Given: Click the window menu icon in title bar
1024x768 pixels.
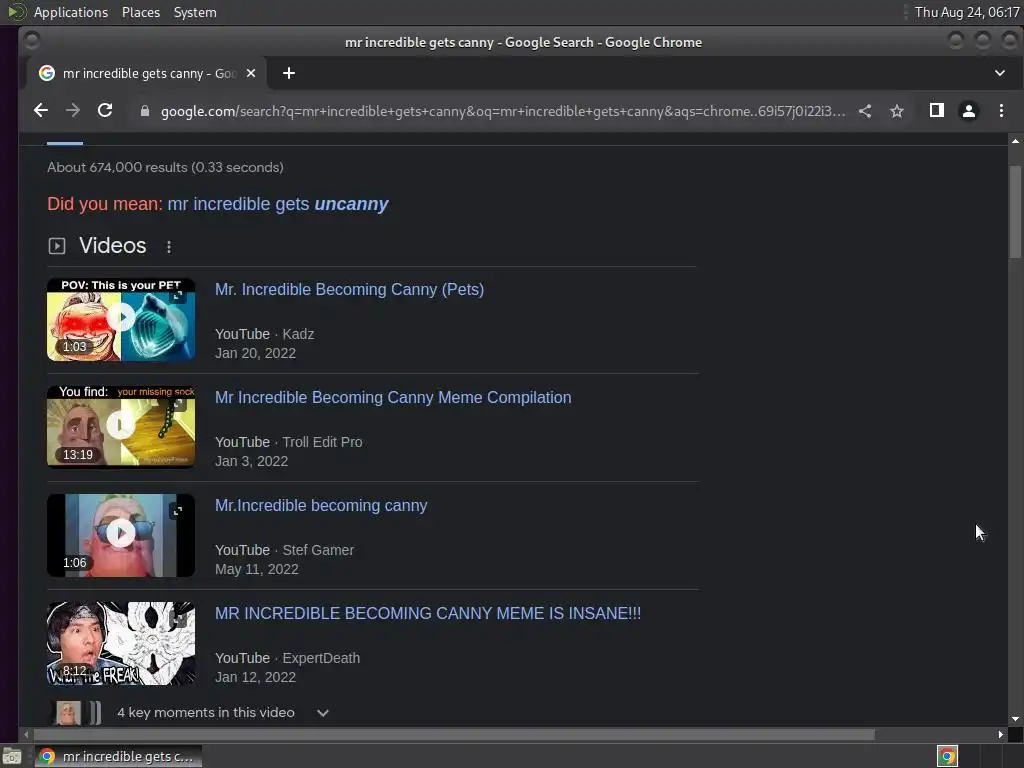Looking at the screenshot, I should pyautogui.click(x=31, y=41).
